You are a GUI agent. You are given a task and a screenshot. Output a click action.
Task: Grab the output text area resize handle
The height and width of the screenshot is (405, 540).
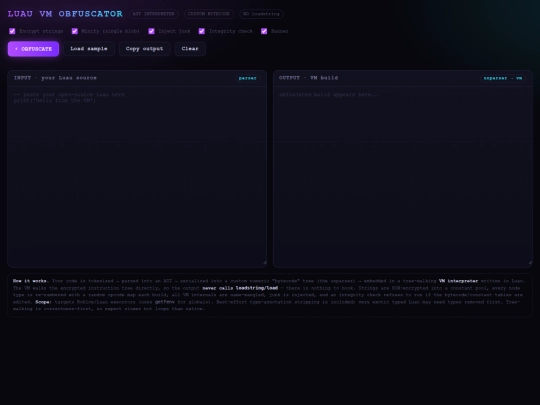(530, 263)
